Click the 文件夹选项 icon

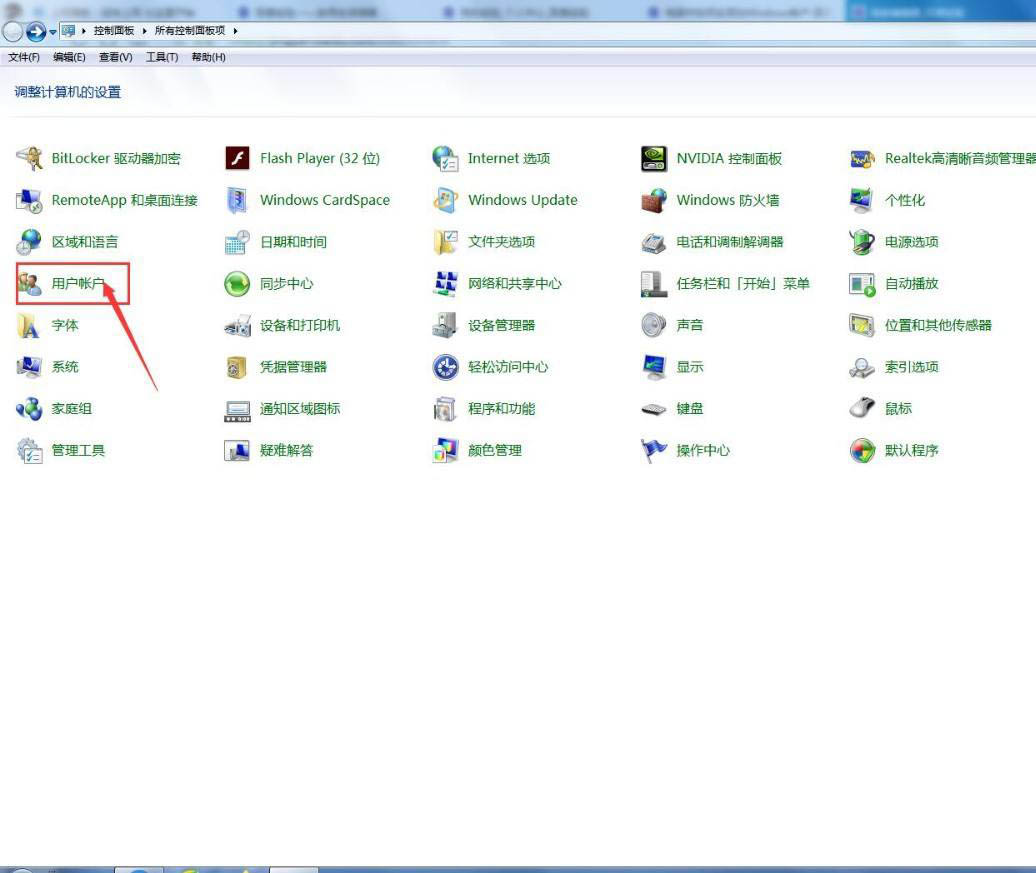click(445, 242)
